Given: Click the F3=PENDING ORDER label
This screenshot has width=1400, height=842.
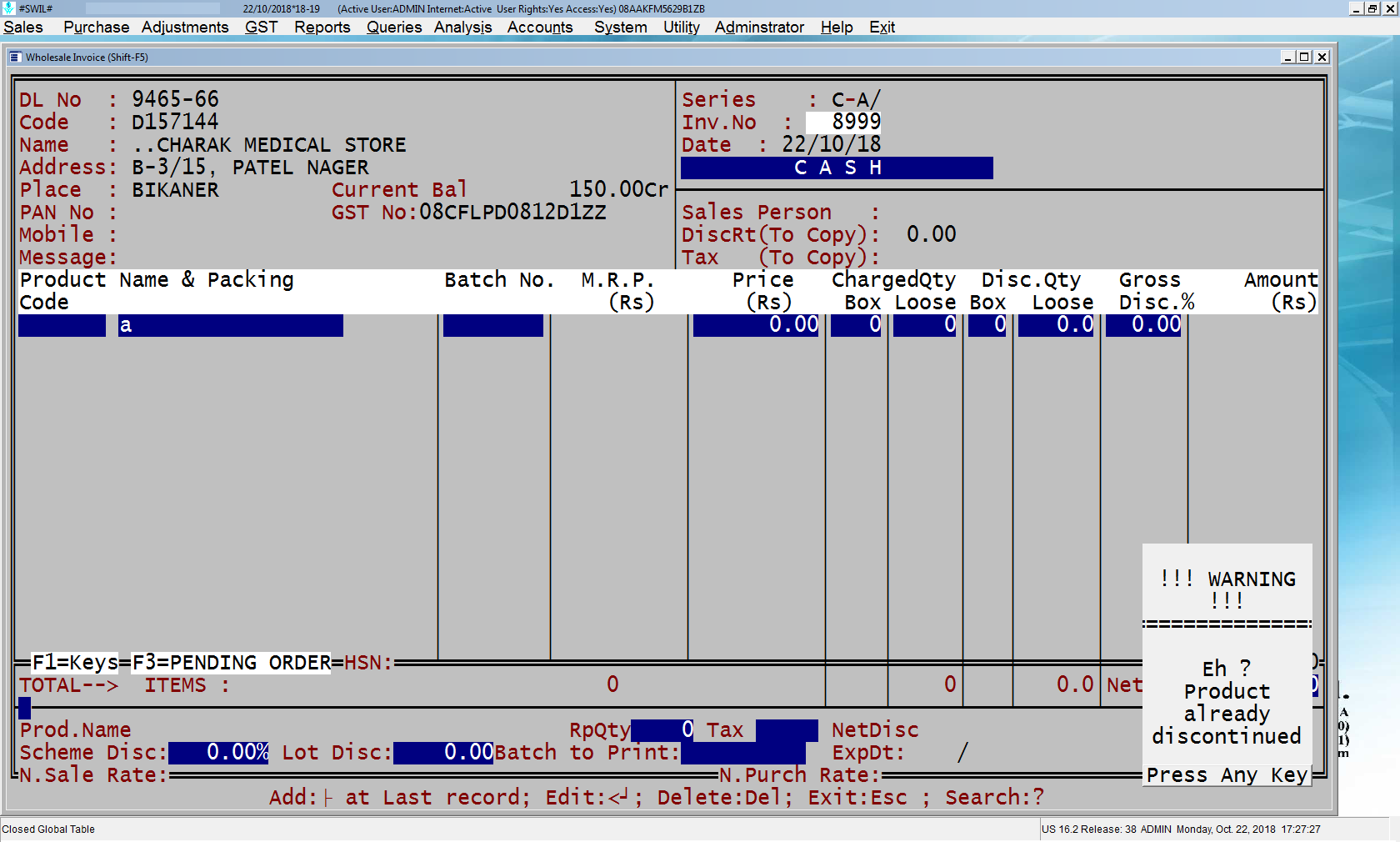Looking at the screenshot, I should [x=232, y=663].
